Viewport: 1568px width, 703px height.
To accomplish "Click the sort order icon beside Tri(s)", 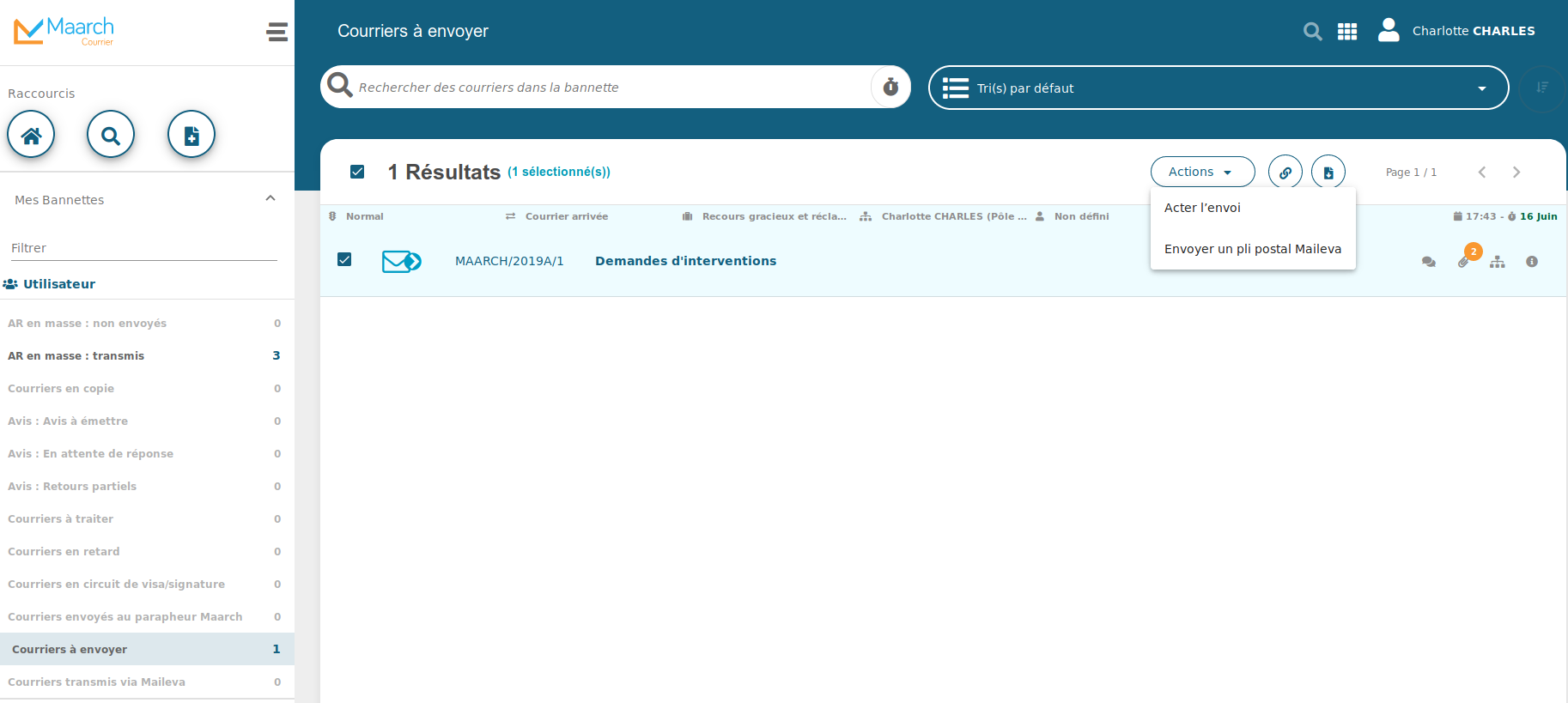I will pos(1542,88).
